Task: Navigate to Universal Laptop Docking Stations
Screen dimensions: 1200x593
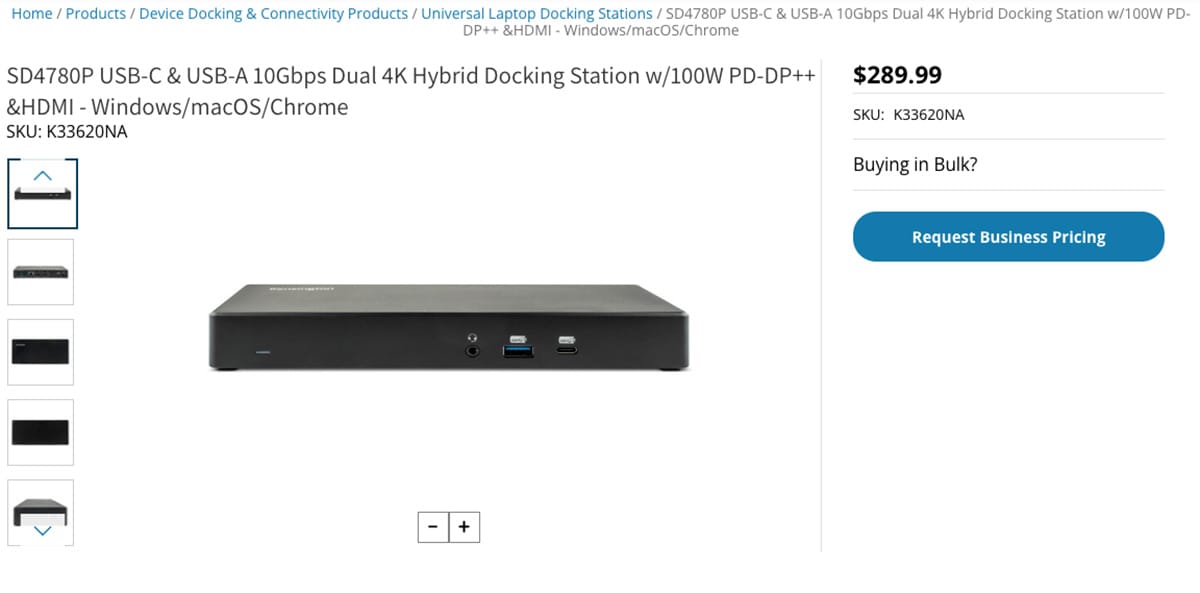Action: [536, 14]
